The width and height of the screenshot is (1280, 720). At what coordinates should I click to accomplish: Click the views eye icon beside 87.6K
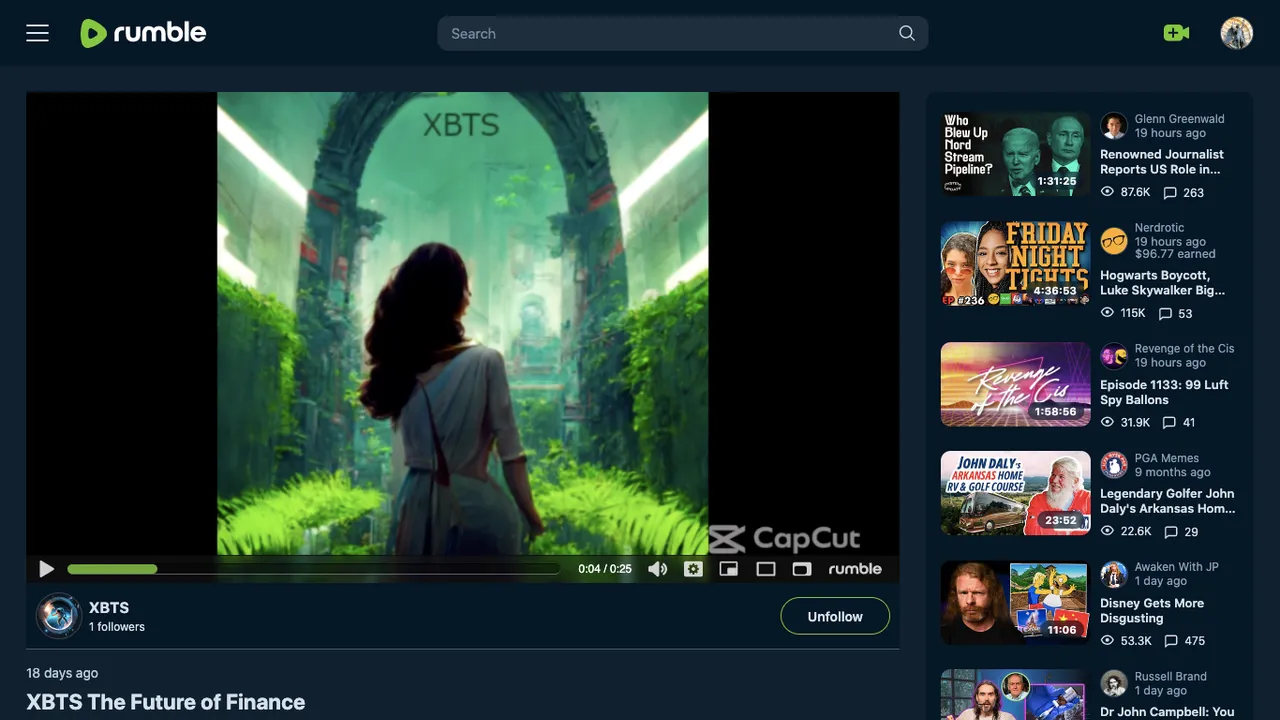tap(1107, 192)
